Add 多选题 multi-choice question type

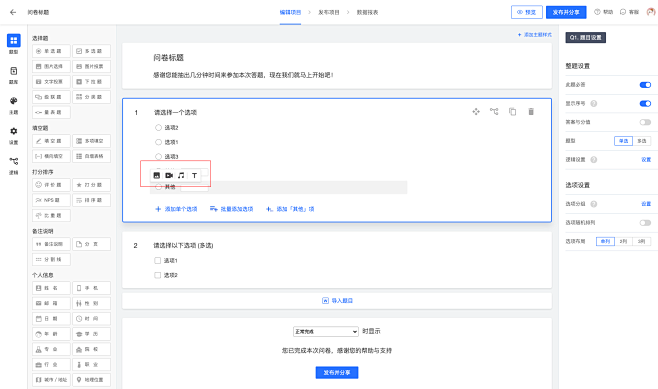pyautogui.click(x=91, y=51)
